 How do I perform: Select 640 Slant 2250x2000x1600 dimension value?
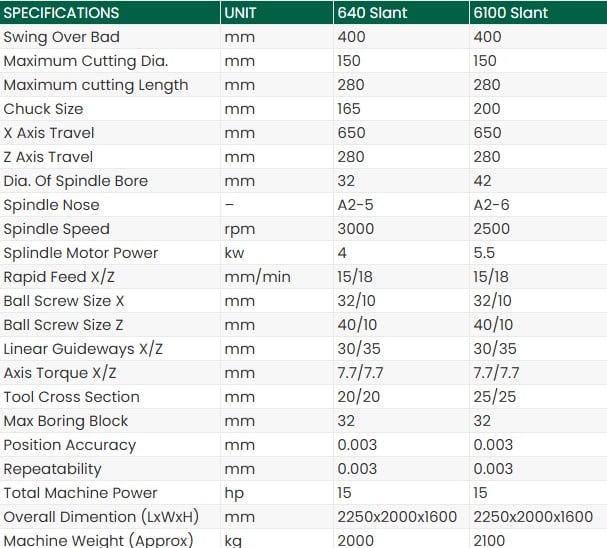(397, 517)
